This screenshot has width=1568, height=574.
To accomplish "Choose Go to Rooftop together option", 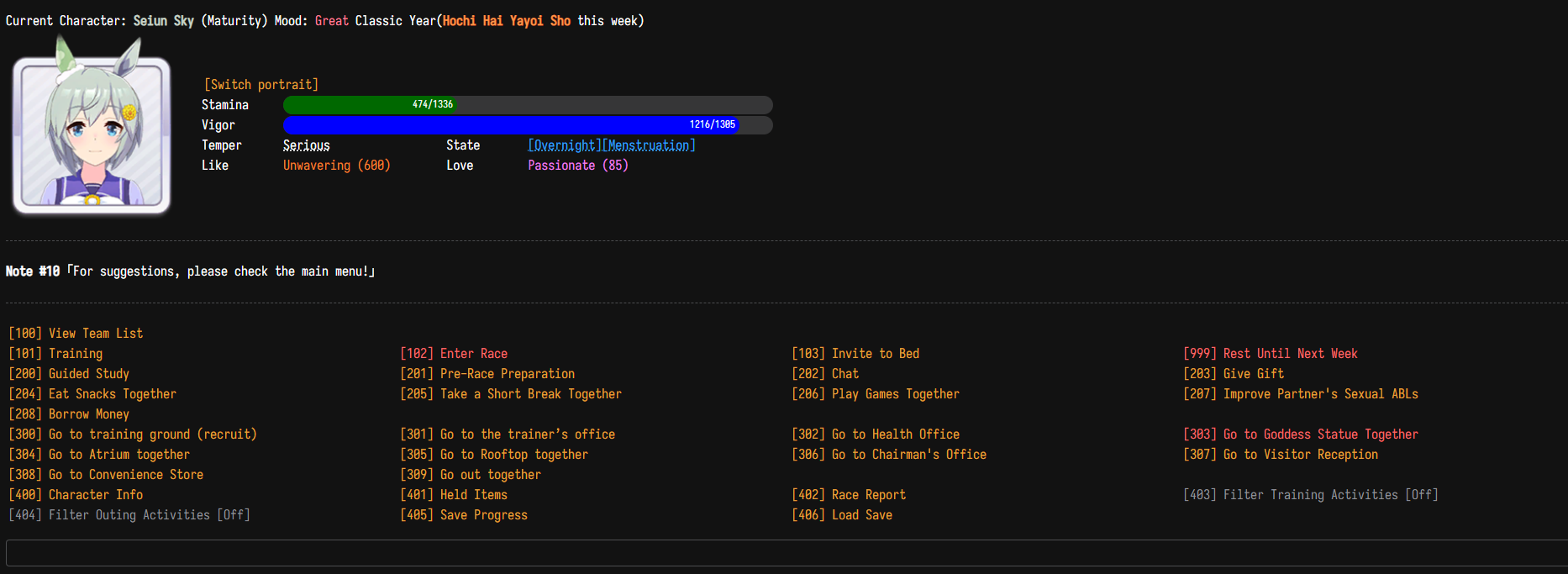I will tap(494, 455).
